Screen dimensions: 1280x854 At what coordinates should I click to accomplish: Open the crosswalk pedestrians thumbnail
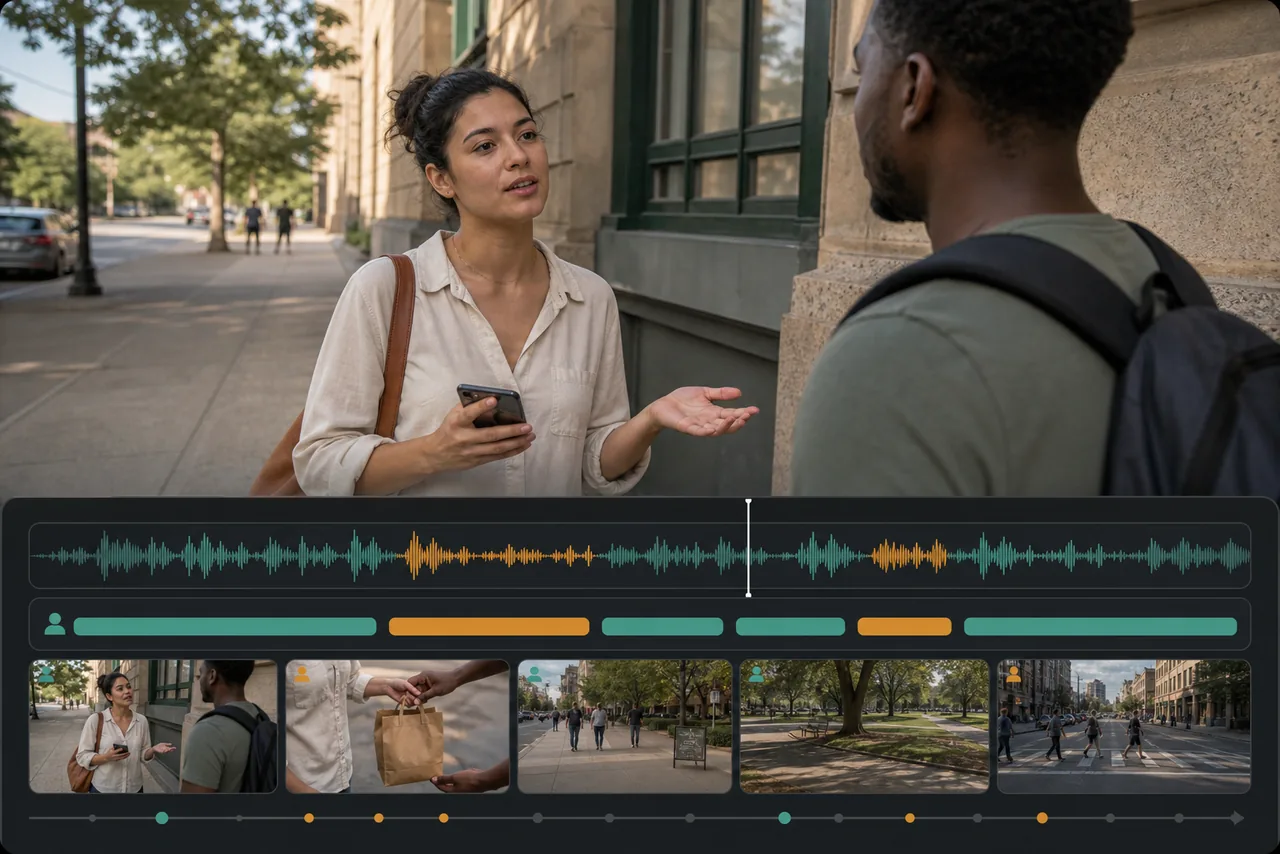pos(1124,726)
